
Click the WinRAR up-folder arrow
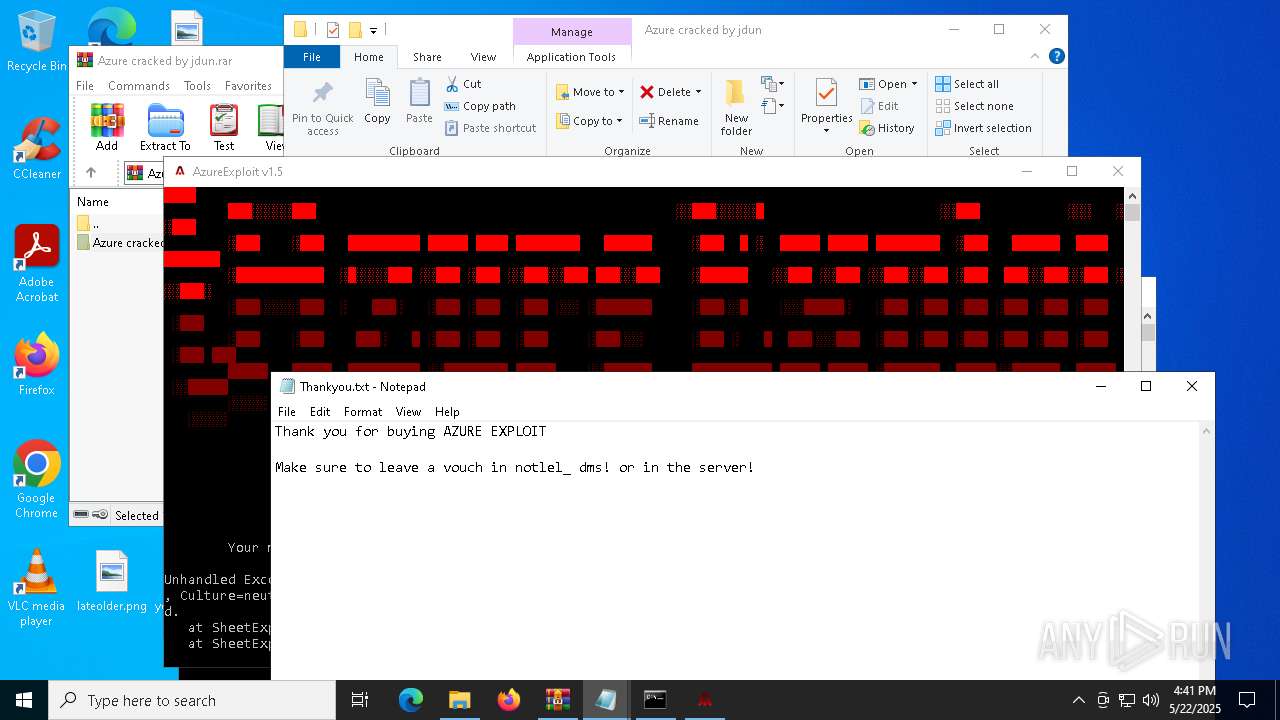tap(91, 173)
